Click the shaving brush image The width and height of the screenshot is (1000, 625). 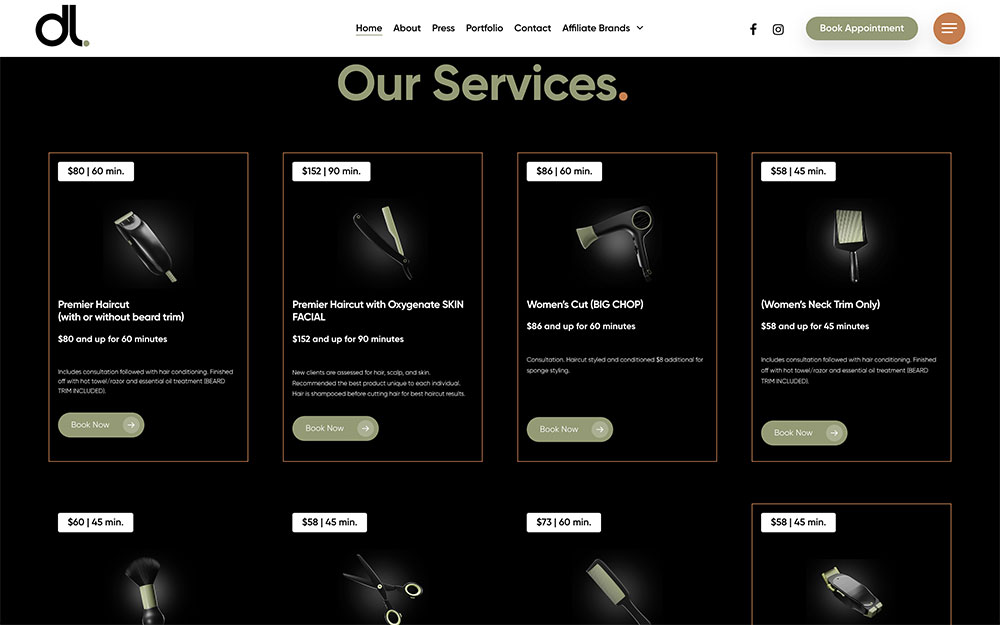(x=143, y=590)
